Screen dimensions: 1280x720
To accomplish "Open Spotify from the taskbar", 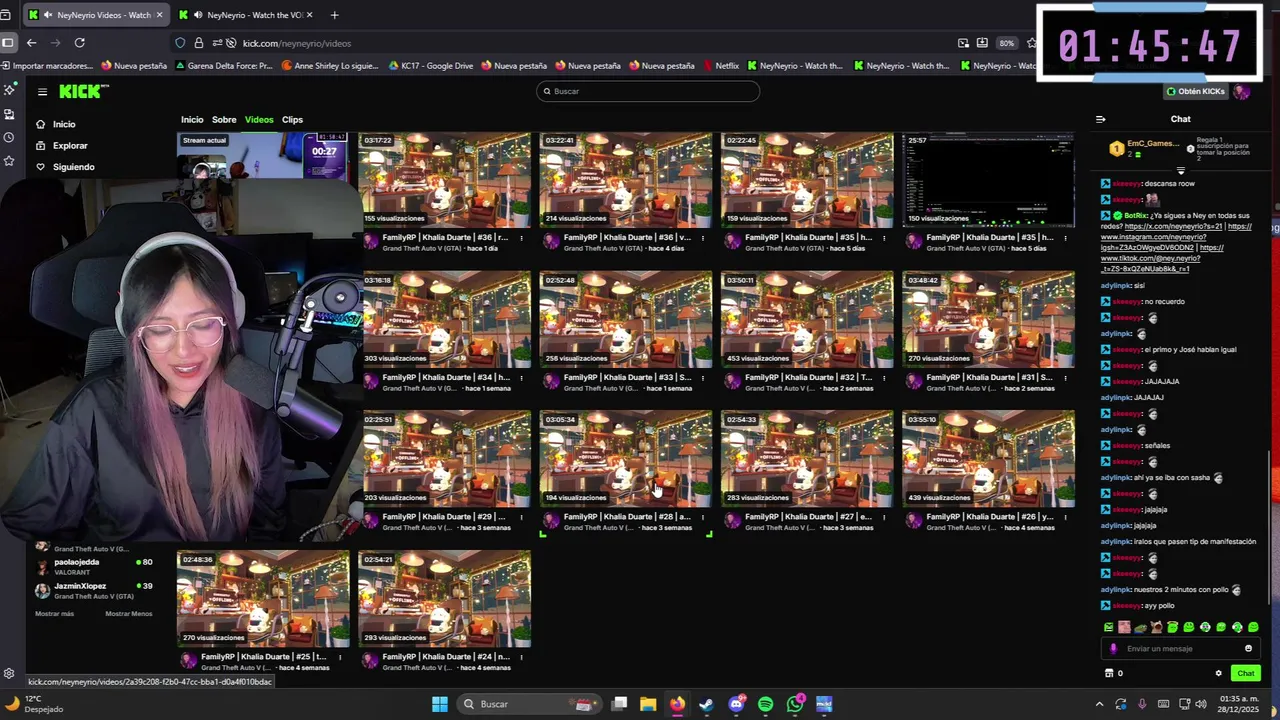I will (765, 704).
